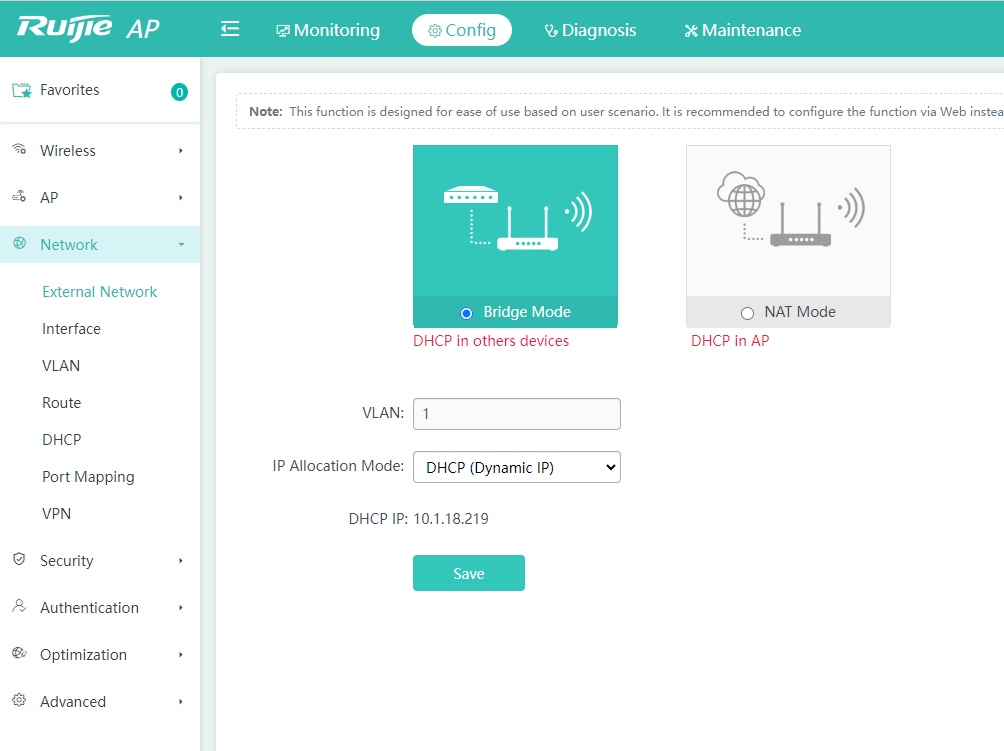Click the Advanced gear icon
The image size is (1004, 751).
[19, 701]
